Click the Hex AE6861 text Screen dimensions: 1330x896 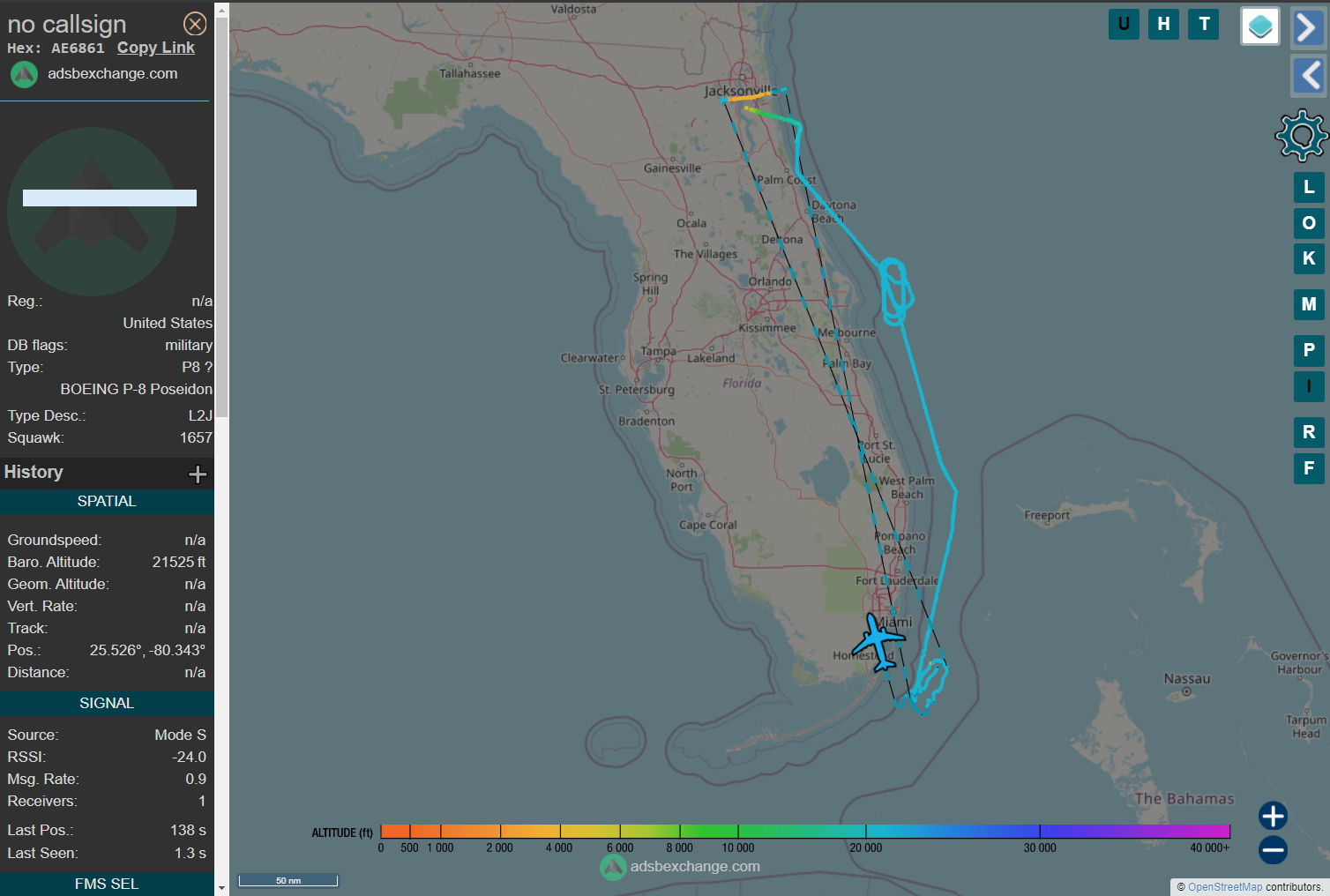tap(56, 49)
